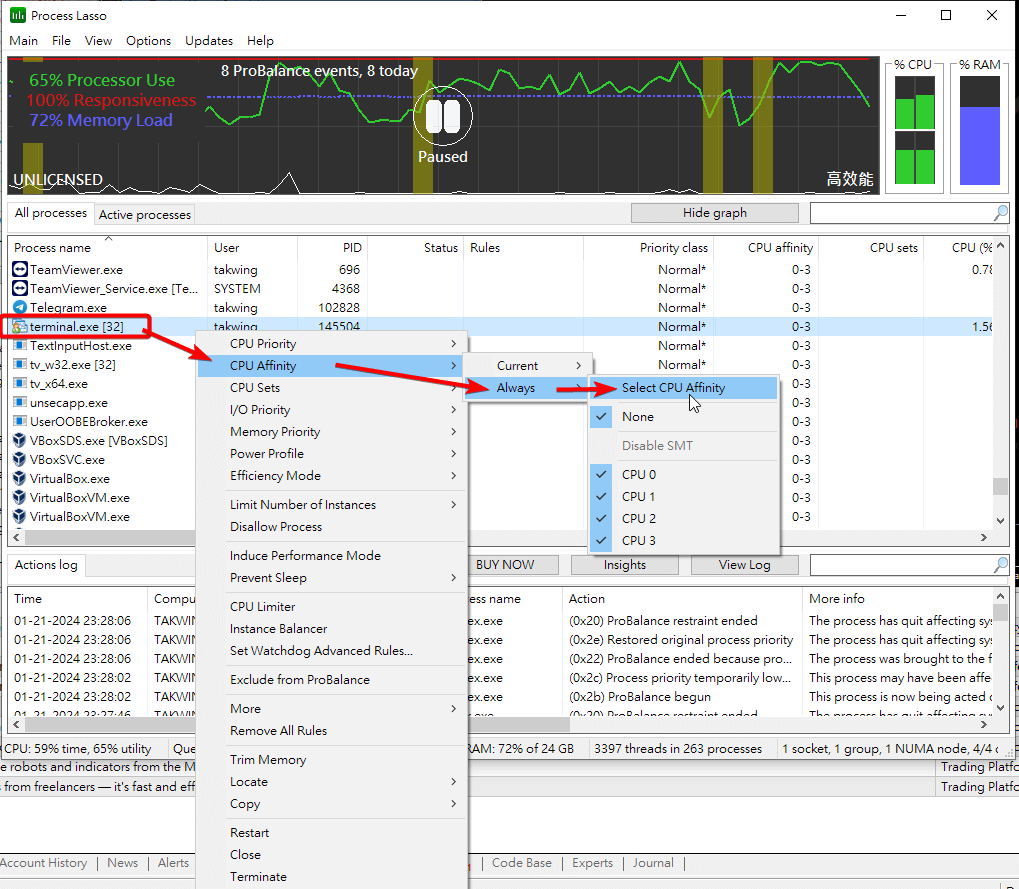
Task: Click the VirtualBox.exe process icon
Action: click(19, 479)
